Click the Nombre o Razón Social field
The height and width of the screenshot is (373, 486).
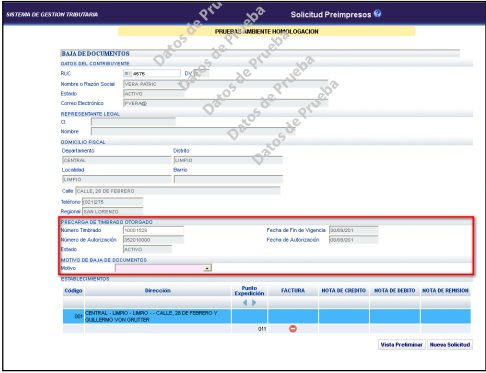click(225, 84)
